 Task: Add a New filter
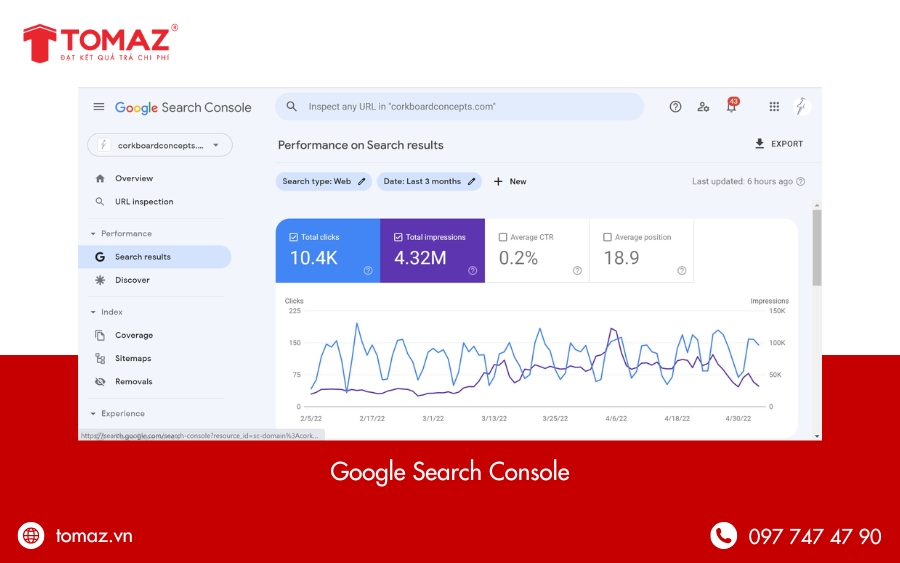[x=510, y=181]
